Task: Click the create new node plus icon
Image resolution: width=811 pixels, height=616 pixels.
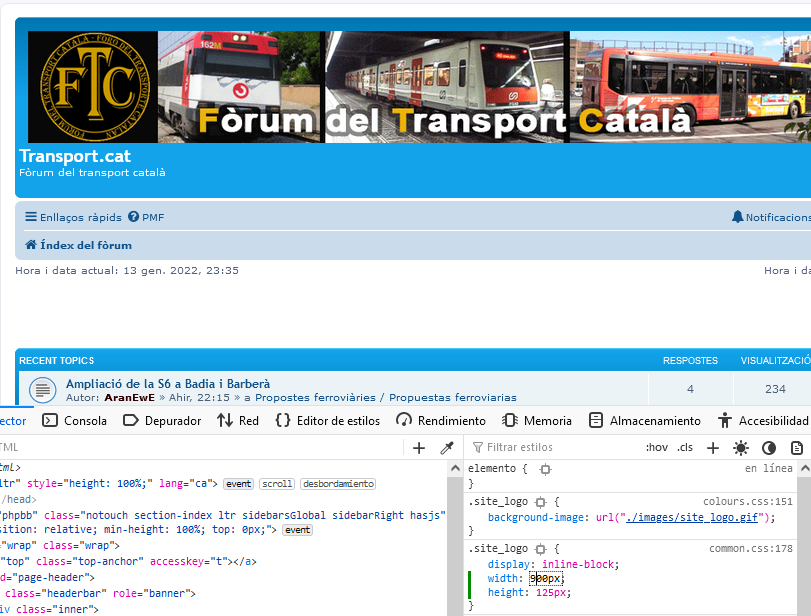Action: 419,447
